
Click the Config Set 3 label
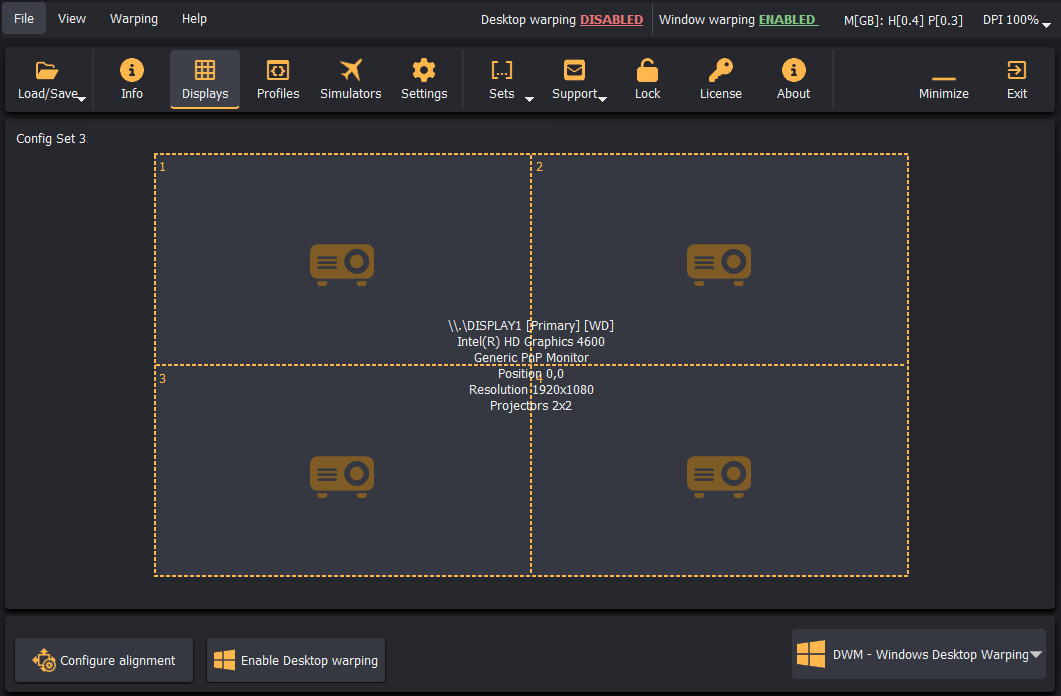click(51, 139)
